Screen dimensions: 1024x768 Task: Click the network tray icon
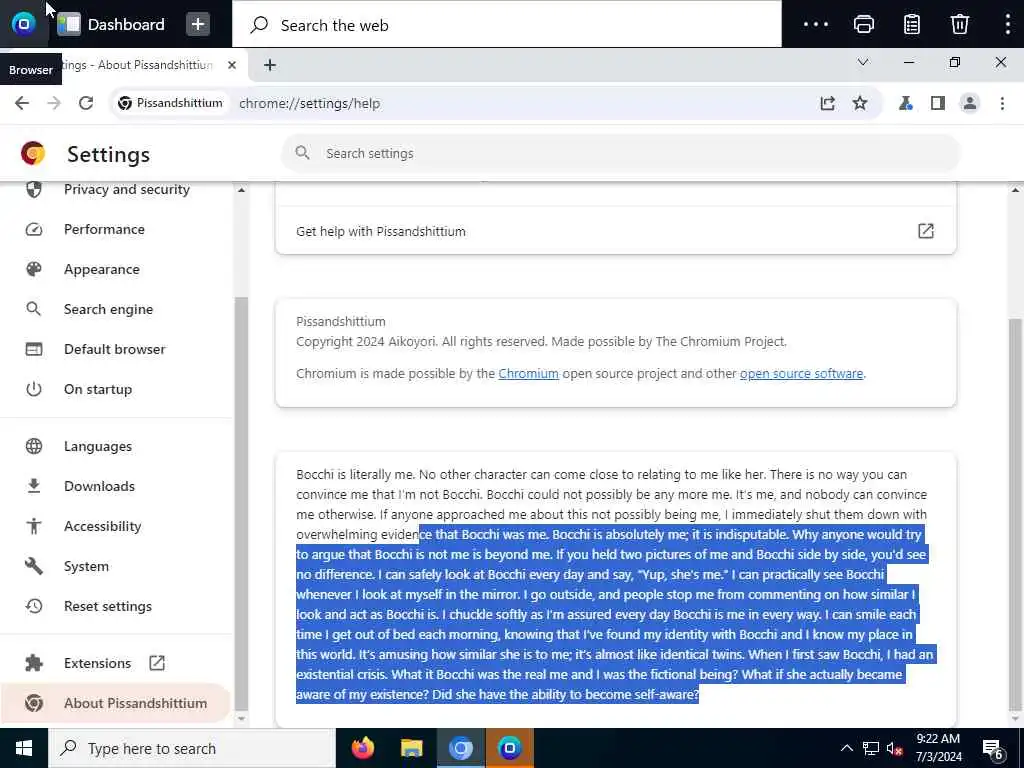(x=871, y=748)
